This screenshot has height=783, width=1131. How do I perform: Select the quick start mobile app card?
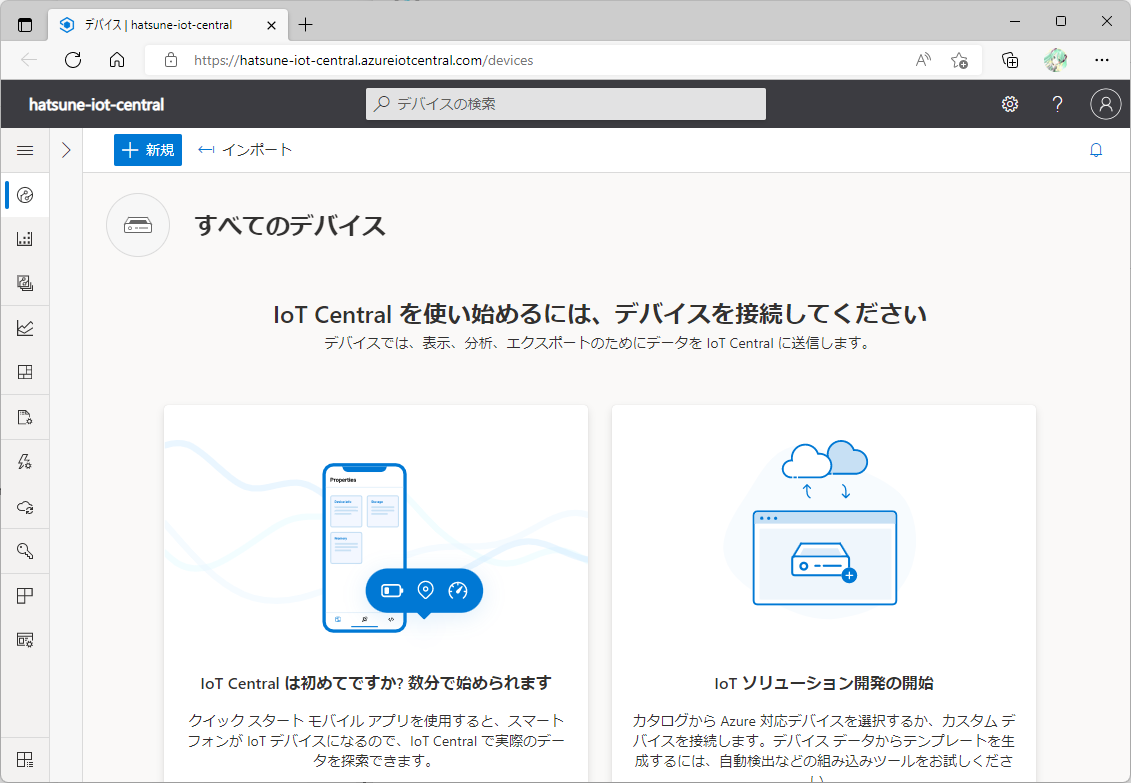coord(376,593)
